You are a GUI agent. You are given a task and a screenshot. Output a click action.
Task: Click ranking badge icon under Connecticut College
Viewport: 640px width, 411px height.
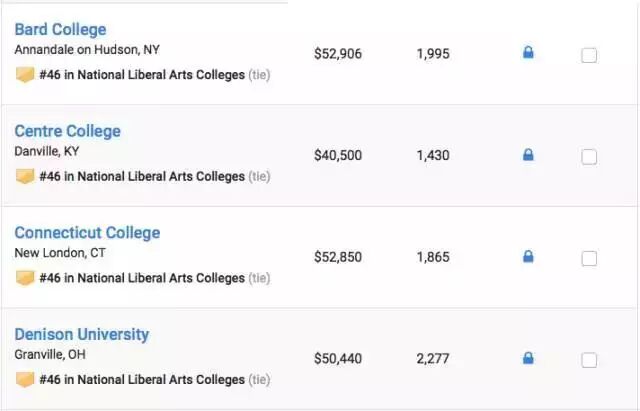pos(25,278)
